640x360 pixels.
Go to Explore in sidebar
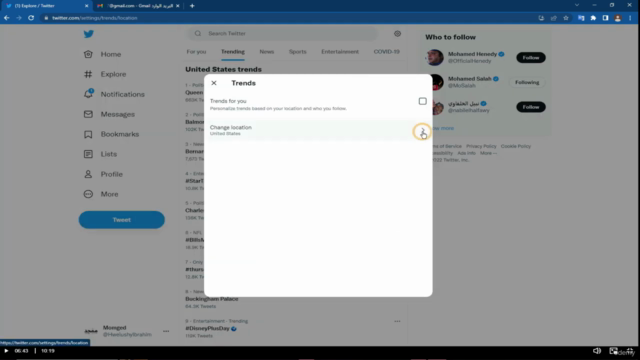(x=105, y=74)
